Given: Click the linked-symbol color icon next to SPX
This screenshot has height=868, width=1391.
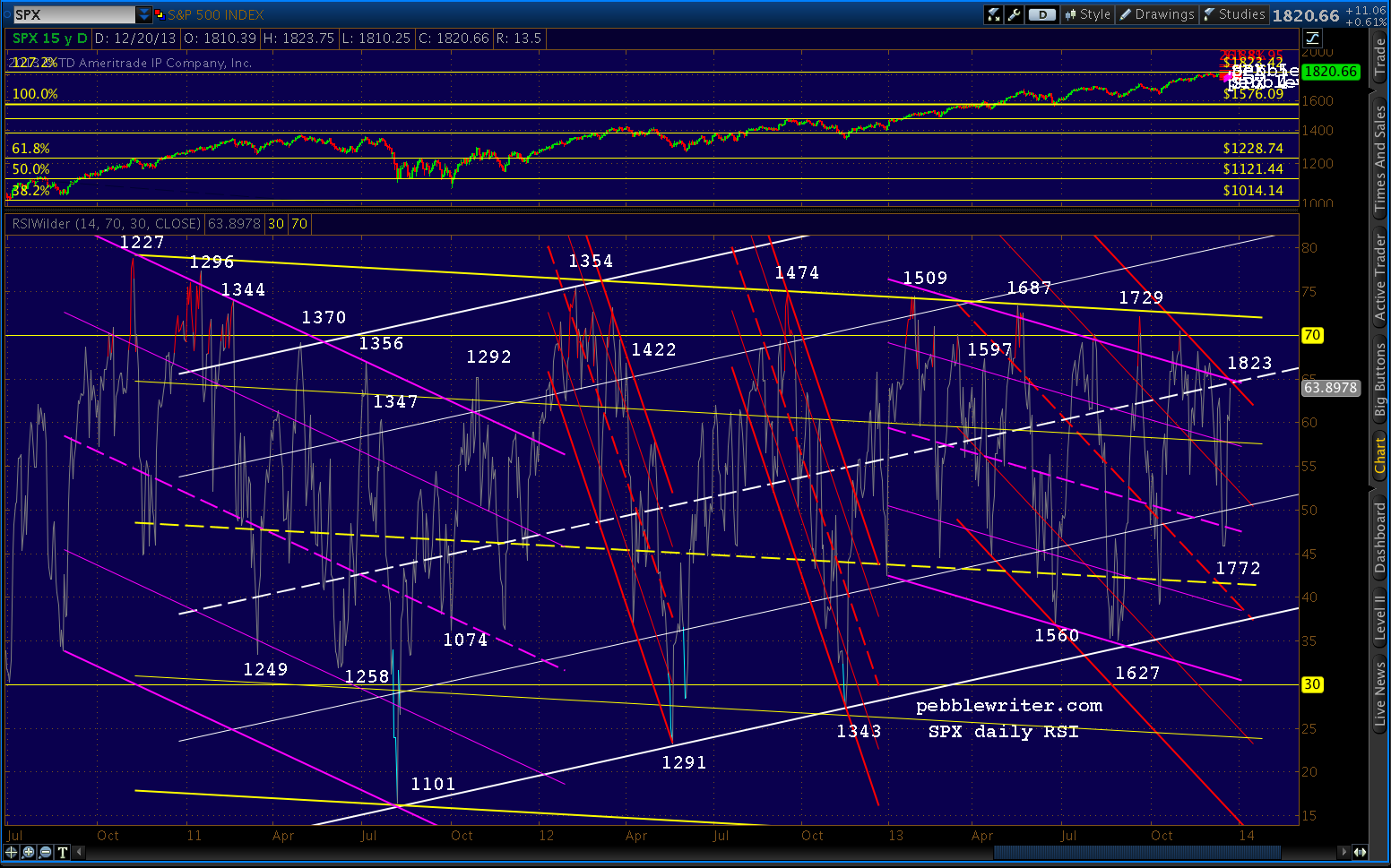Looking at the screenshot, I should (160, 14).
